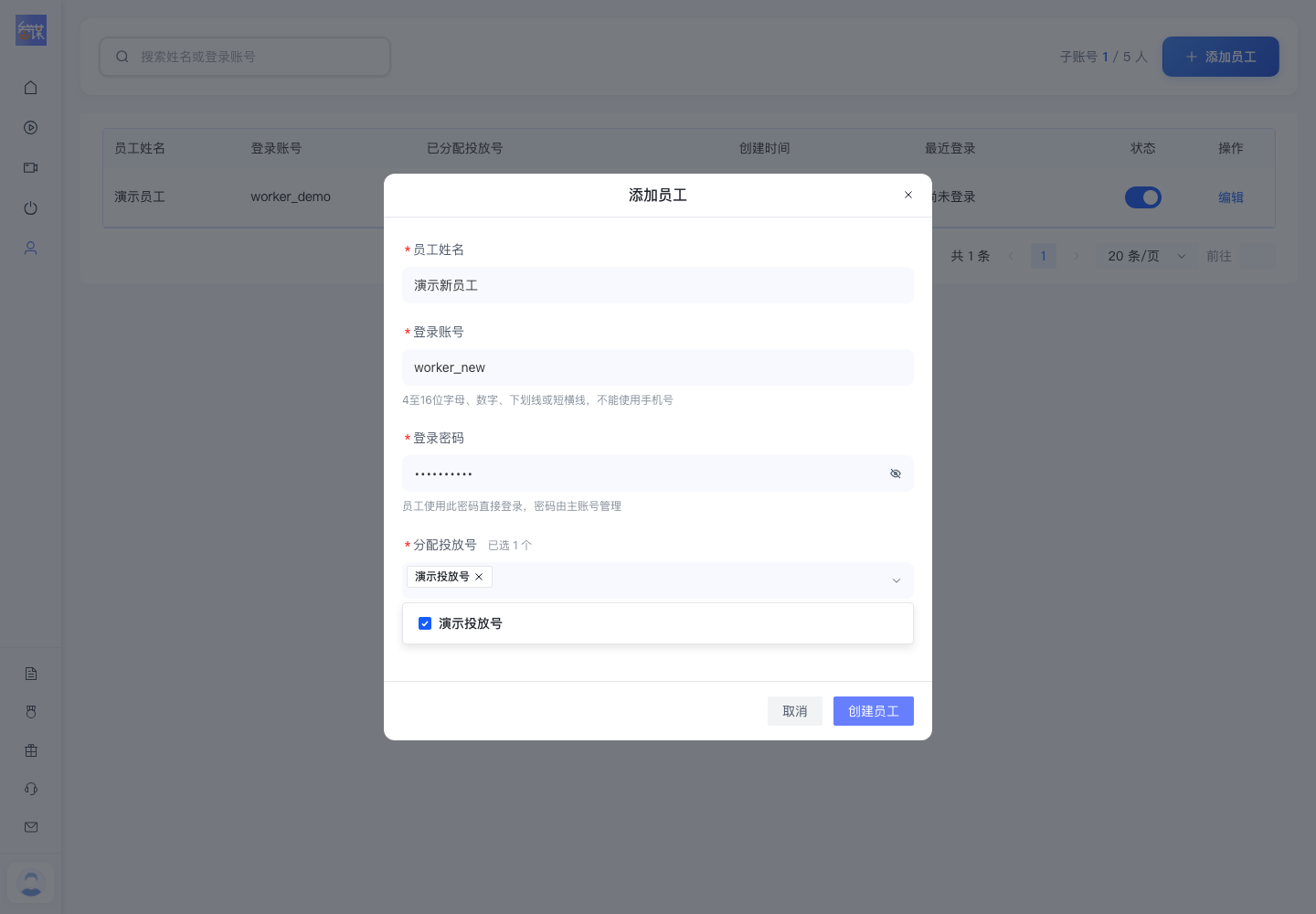
Task: Open the 20 条/页 page size dropdown
Action: coord(1146,256)
